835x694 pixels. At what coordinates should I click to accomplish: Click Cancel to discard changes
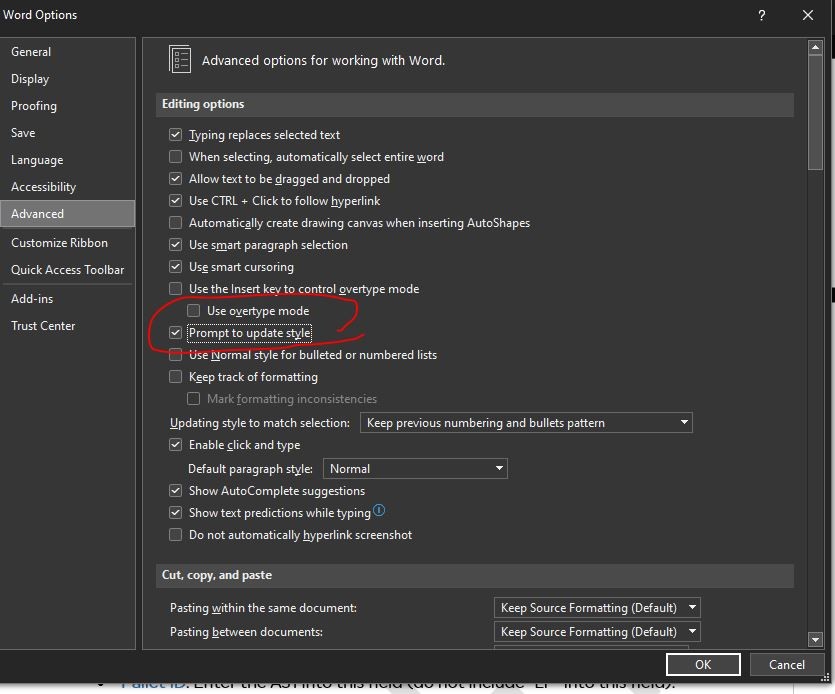coord(787,664)
